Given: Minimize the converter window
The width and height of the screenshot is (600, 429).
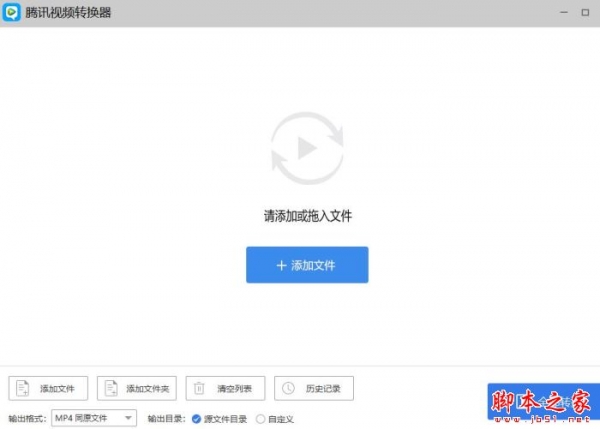Looking at the screenshot, I should pos(564,12).
